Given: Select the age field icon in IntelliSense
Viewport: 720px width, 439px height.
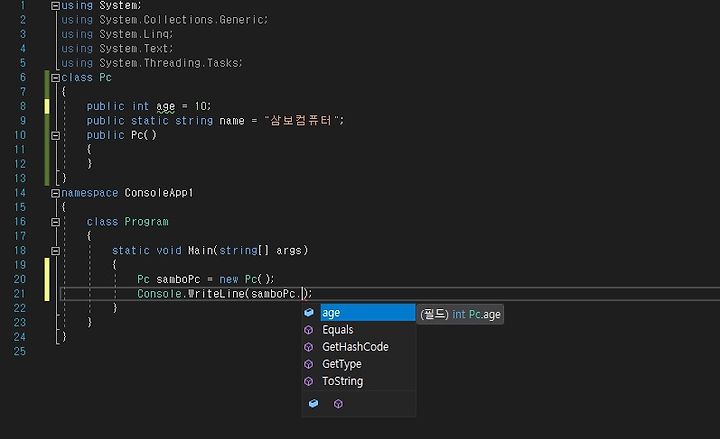Looking at the screenshot, I should point(309,313).
